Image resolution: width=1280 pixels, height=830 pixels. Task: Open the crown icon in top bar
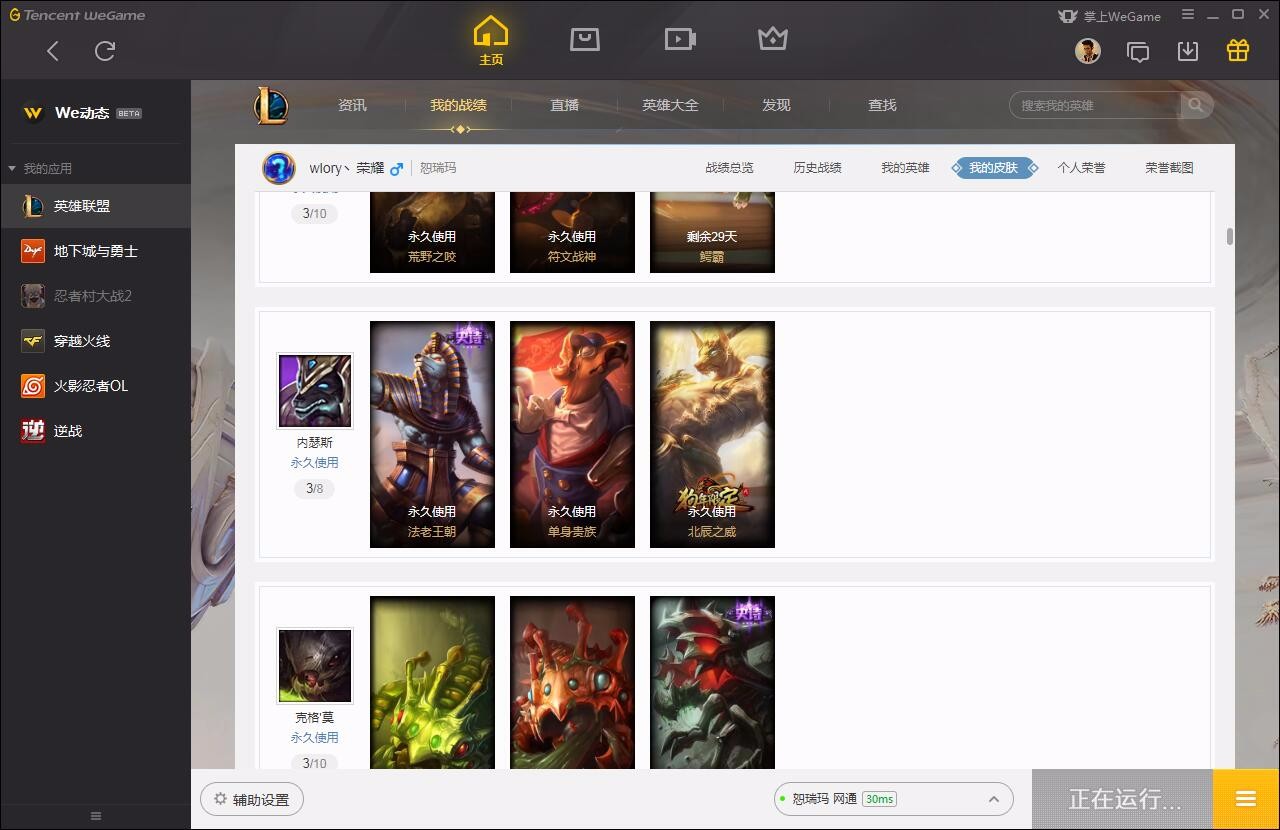[773, 39]
